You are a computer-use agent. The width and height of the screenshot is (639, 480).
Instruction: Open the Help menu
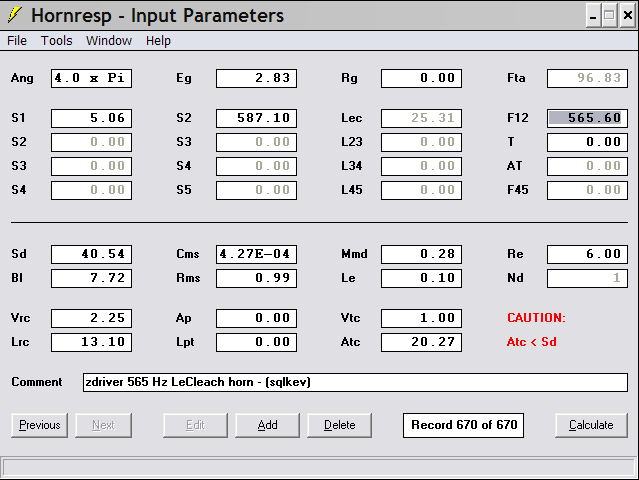click(x=158, y=41)
